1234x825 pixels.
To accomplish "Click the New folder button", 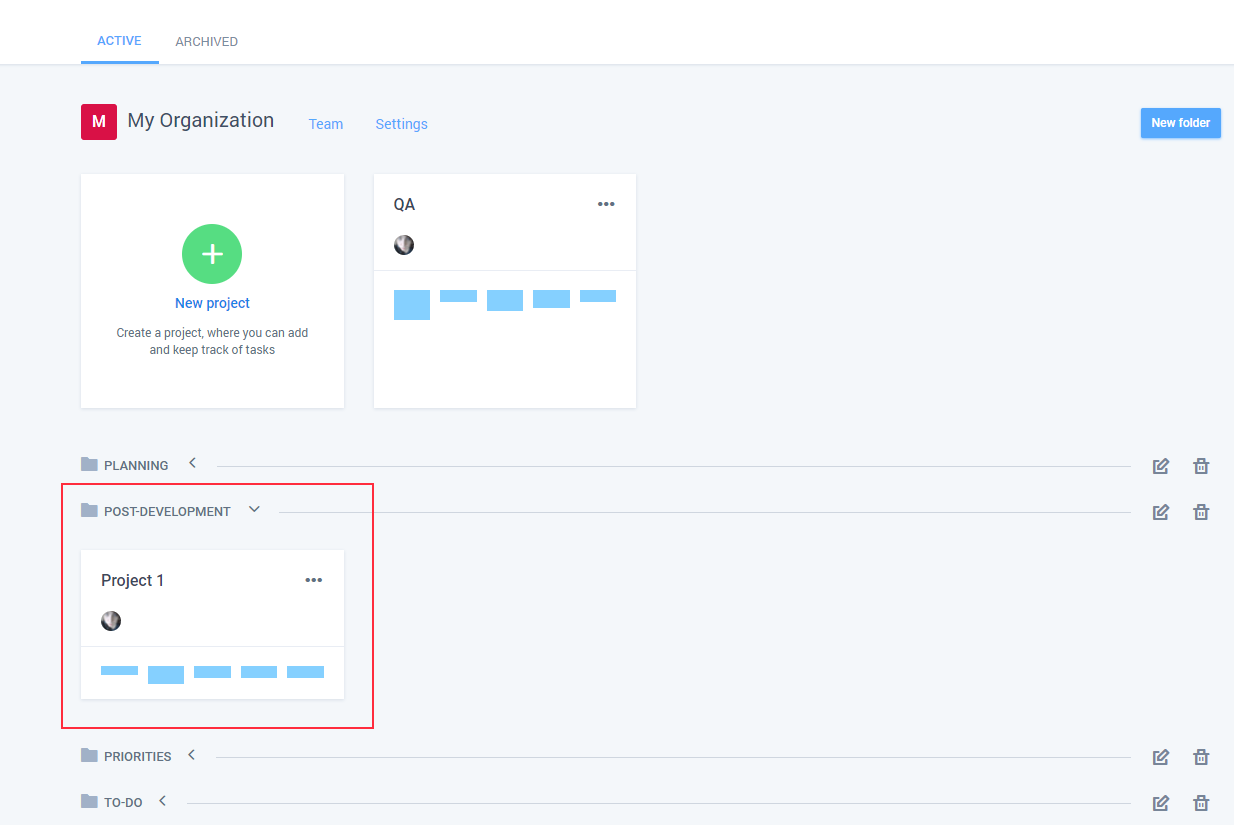I will coord(1180,123).
